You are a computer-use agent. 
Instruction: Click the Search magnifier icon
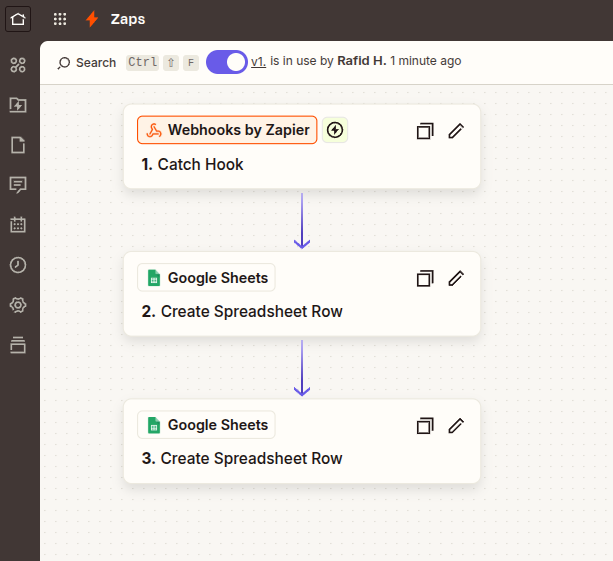tap(64, 63)
